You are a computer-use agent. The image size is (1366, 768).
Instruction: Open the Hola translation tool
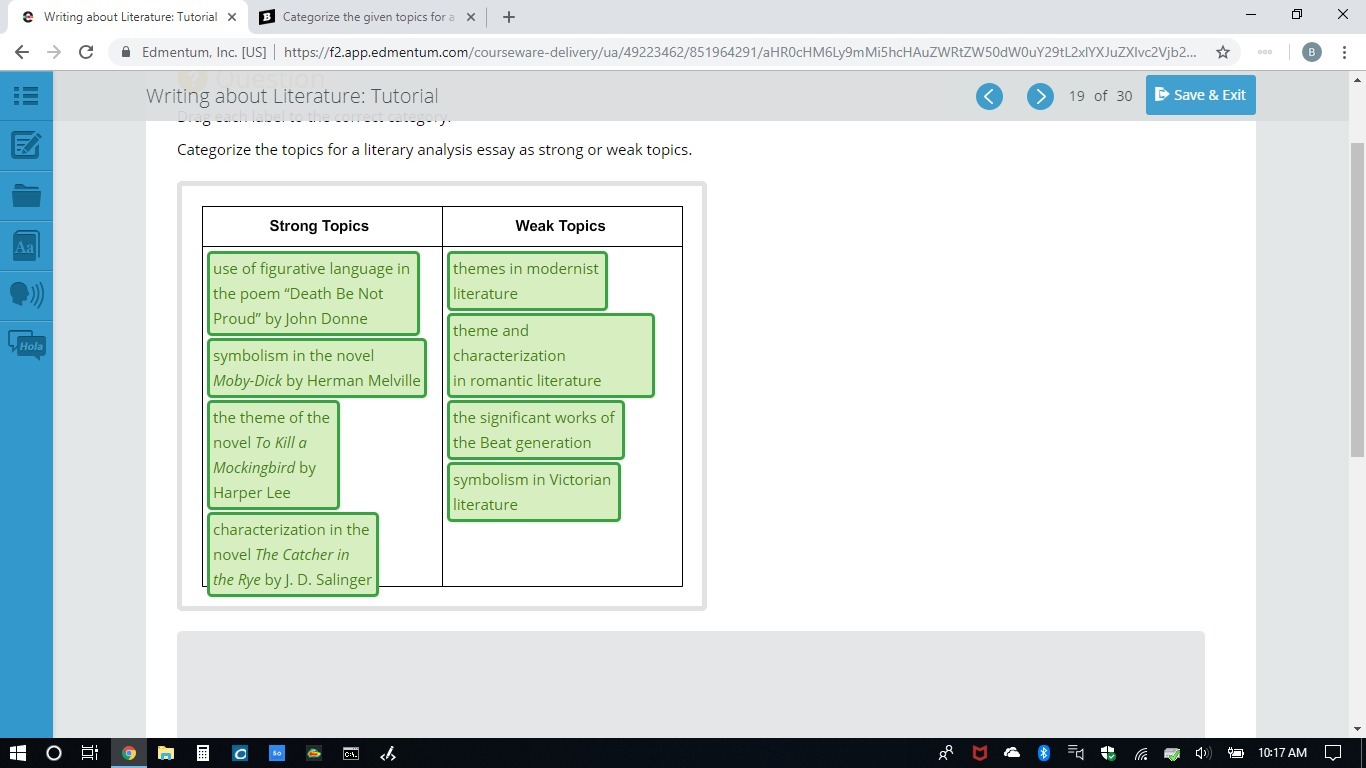27,345
